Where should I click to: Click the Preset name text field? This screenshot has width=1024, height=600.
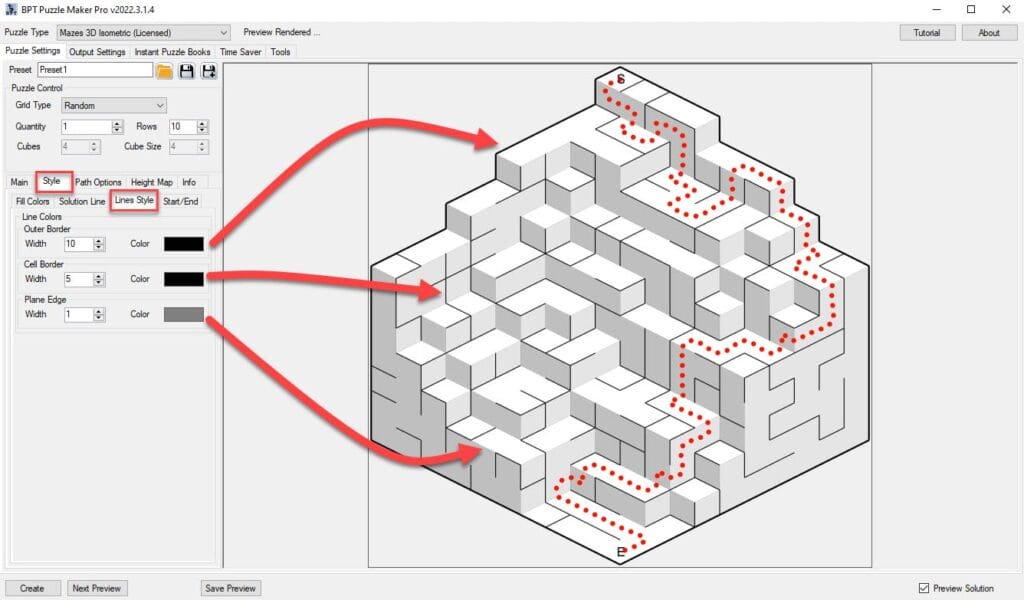pos(95,71)
